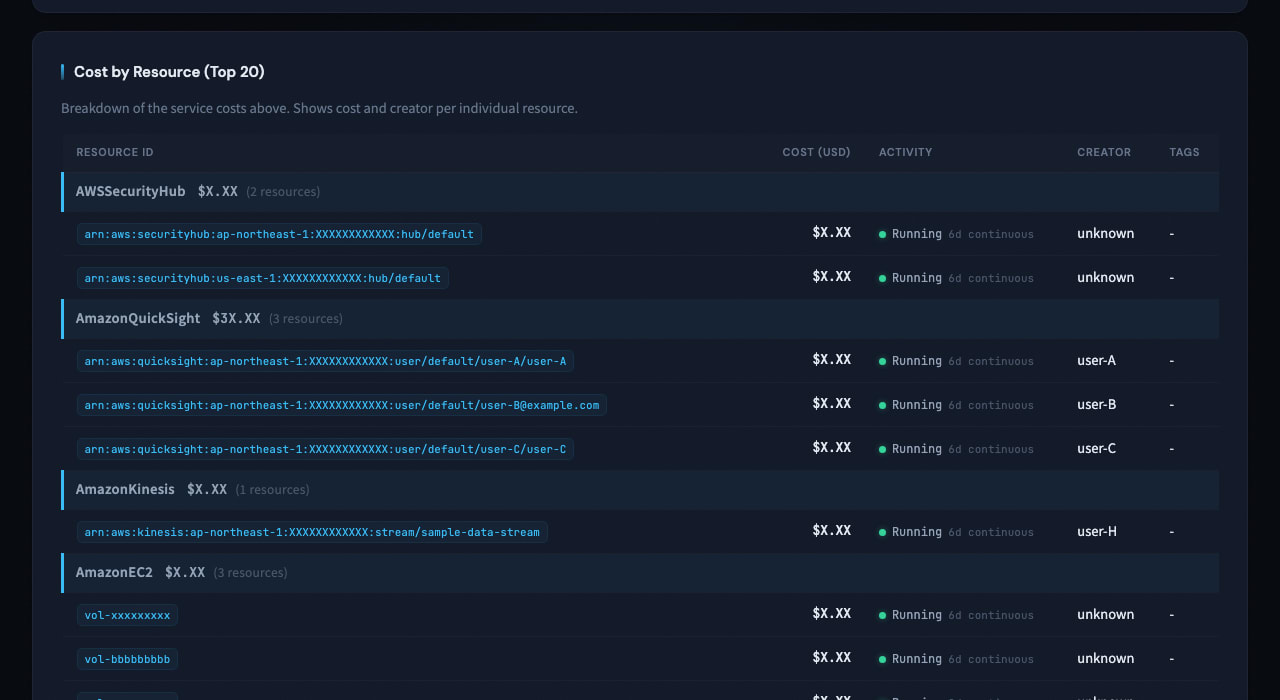Viewport: 1280px width, 700px height.
Task: Click the Running icon beside vol-xxxxxxxxx
Action: [882, 614]
